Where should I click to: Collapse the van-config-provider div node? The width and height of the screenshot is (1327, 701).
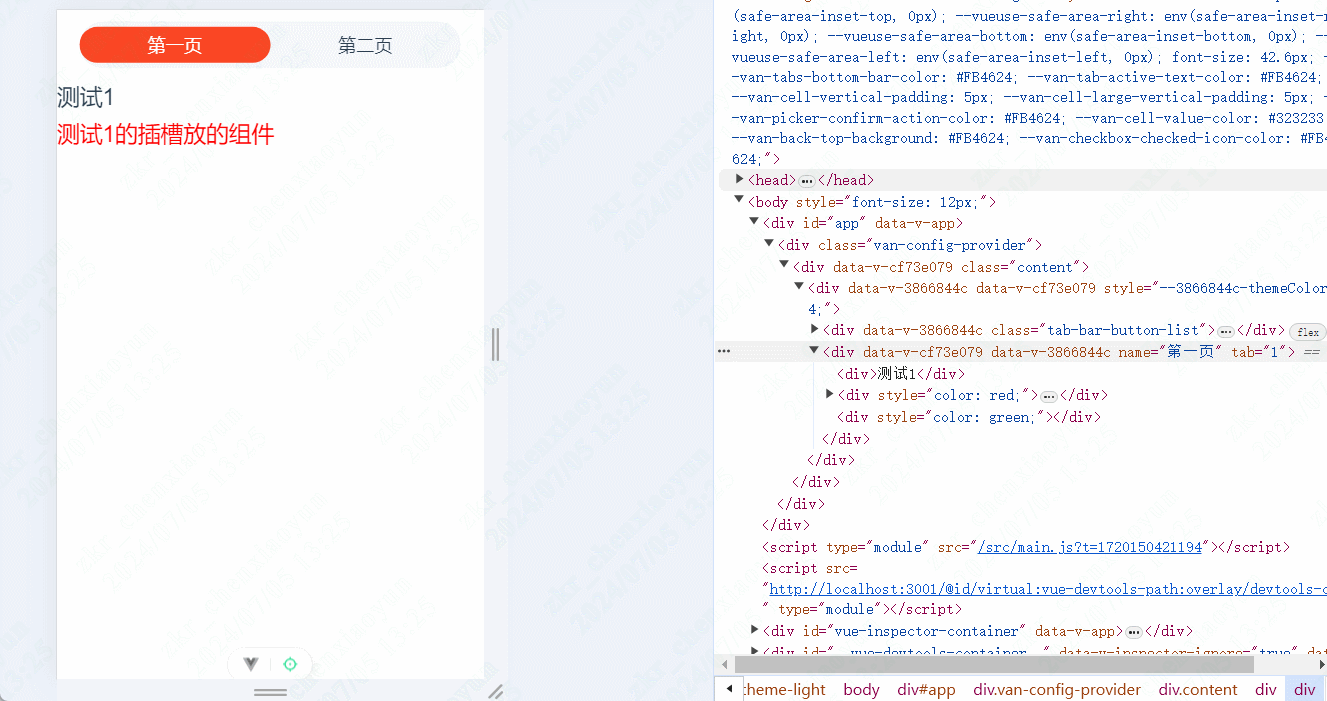(770, 243)
